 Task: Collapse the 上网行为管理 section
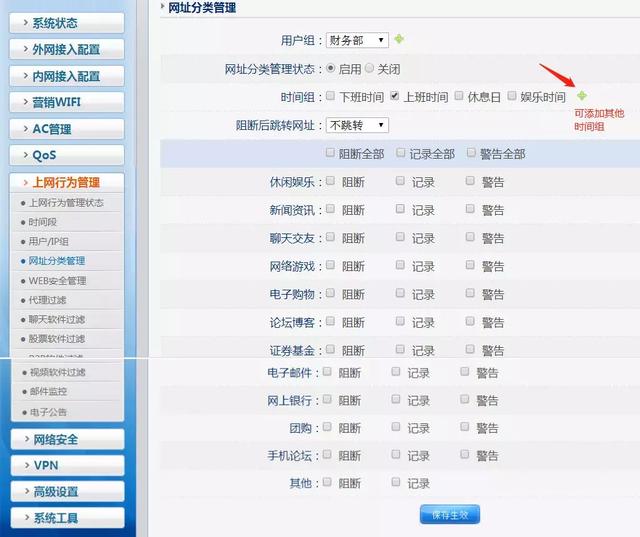pos(67,182)
